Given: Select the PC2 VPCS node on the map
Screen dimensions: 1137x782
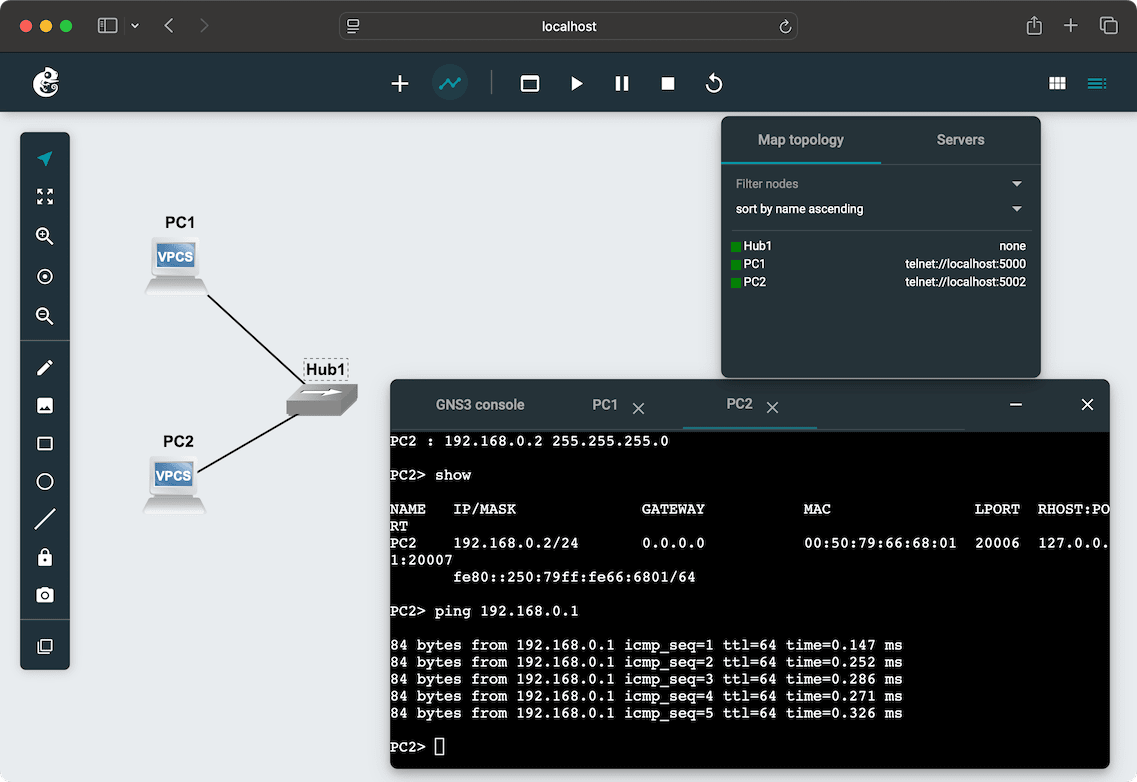Looking at the screenshot, I should point(174,484).
